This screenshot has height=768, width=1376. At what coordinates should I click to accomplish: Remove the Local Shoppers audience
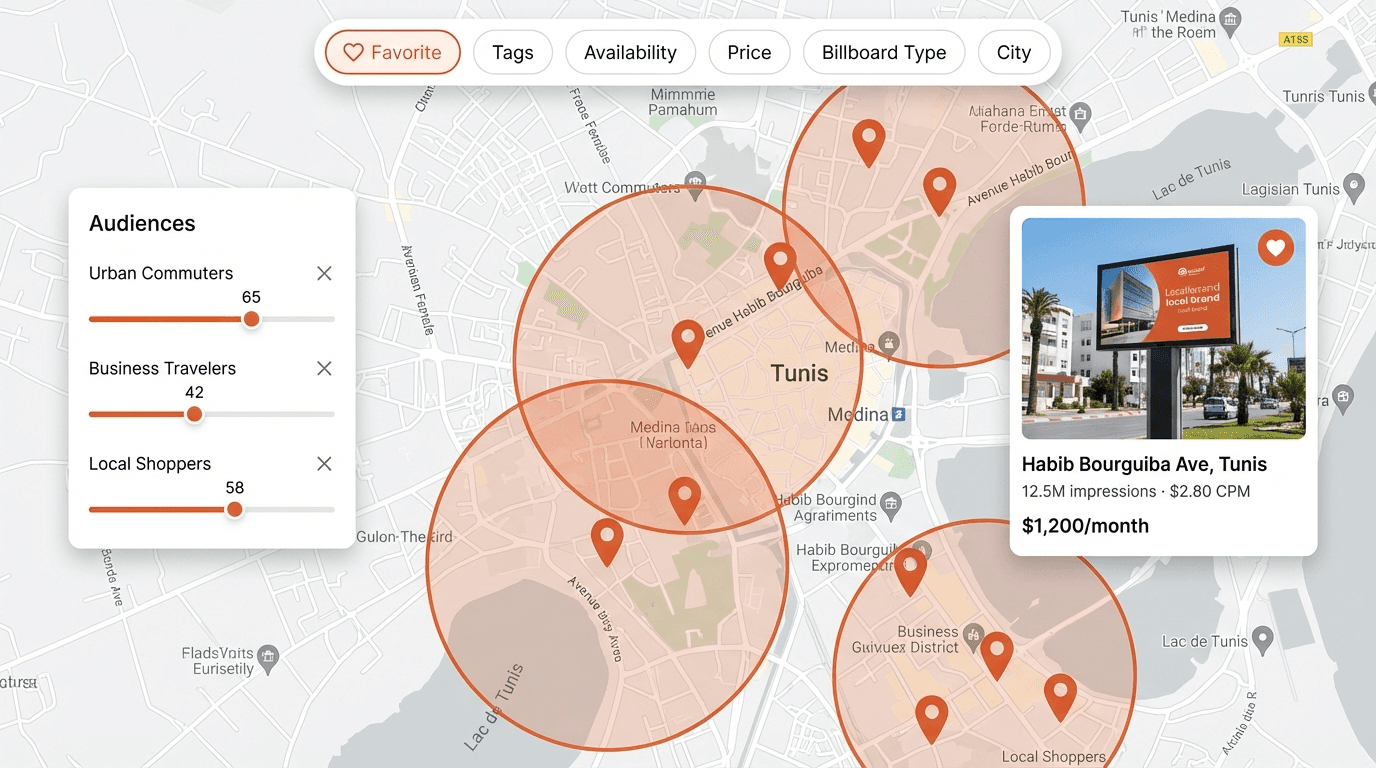click(x=324, y=464)
